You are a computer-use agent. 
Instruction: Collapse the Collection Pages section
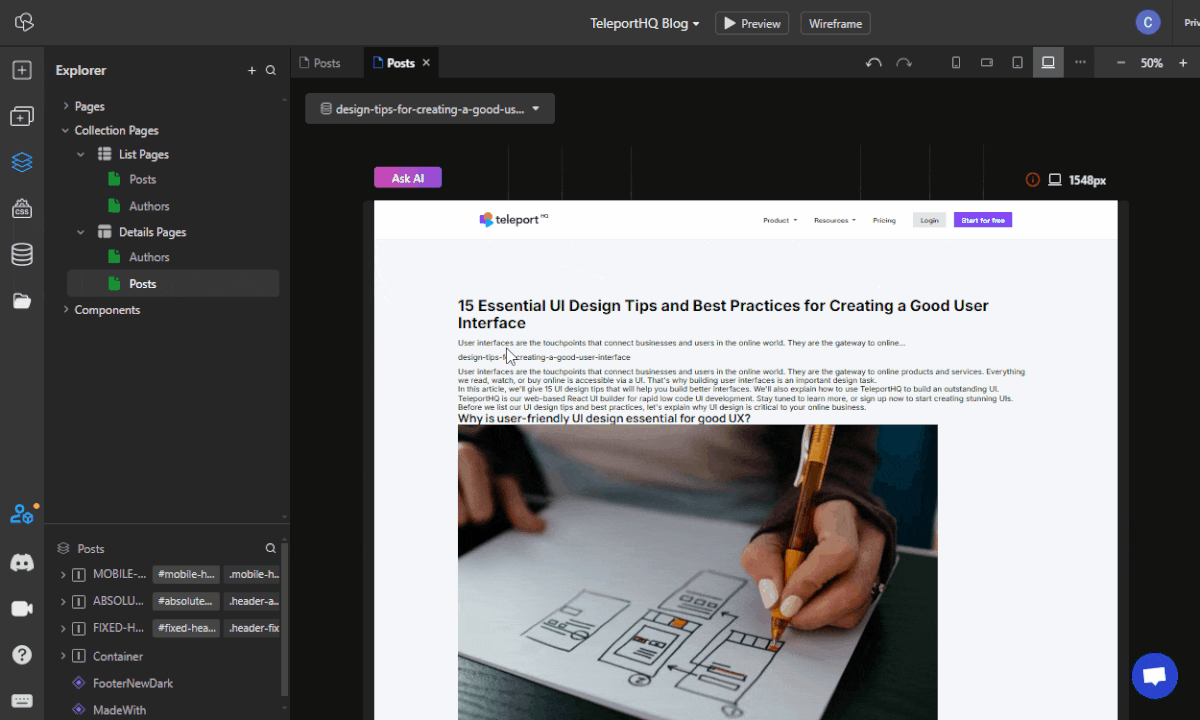click(66, 130)
